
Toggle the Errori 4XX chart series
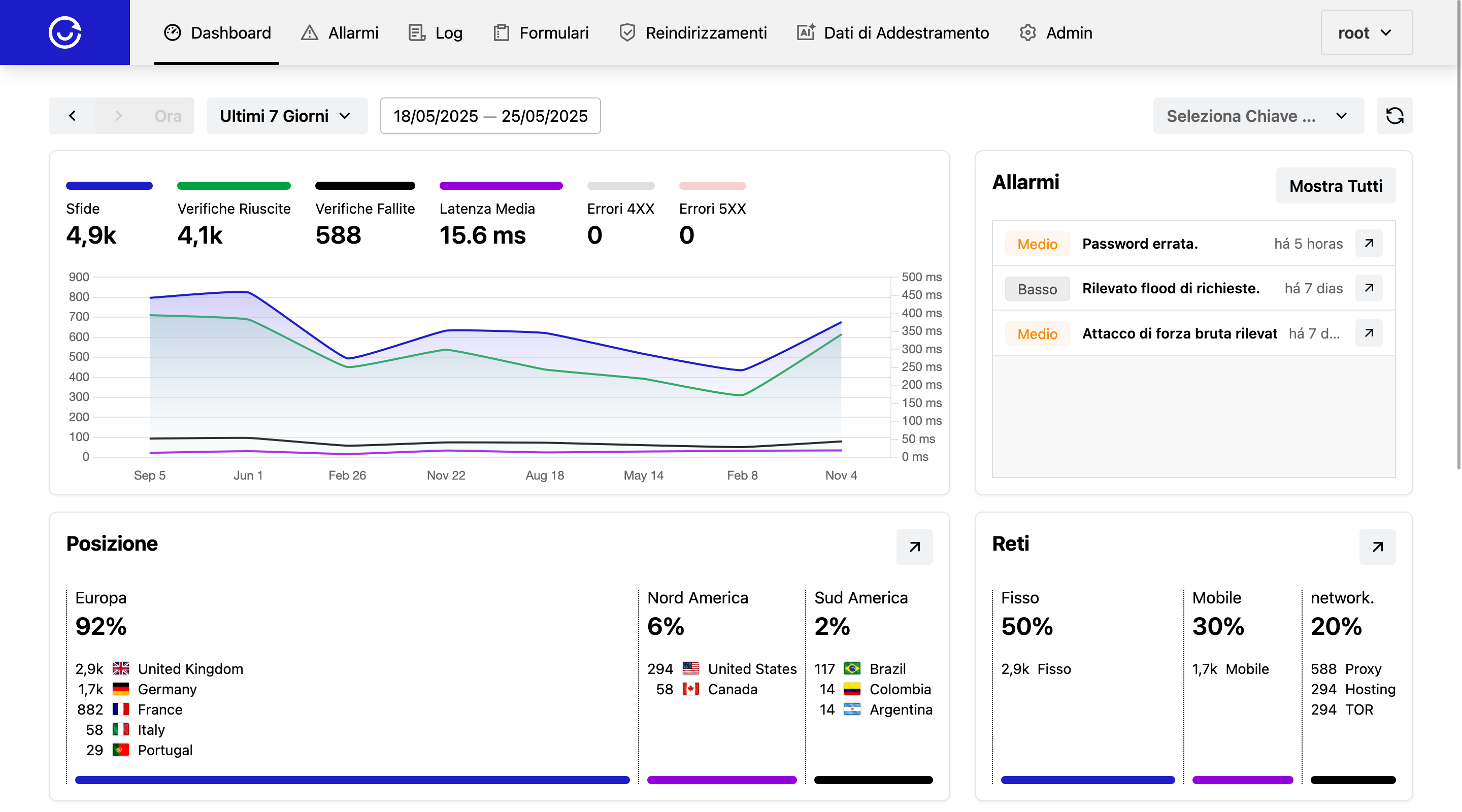click(620, 215)
